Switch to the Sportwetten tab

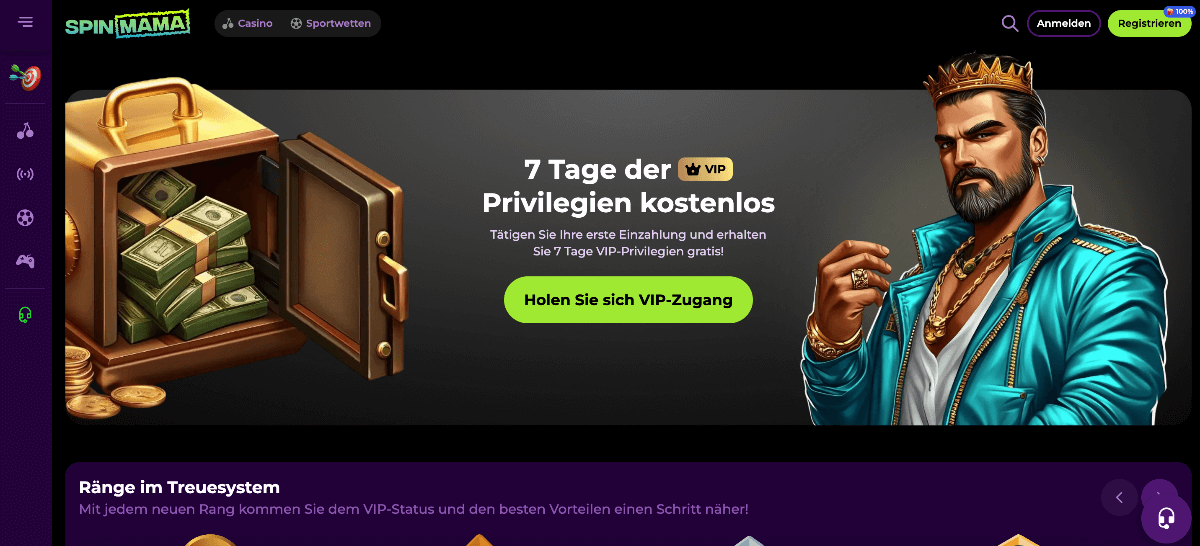click(x=331, y=23)
